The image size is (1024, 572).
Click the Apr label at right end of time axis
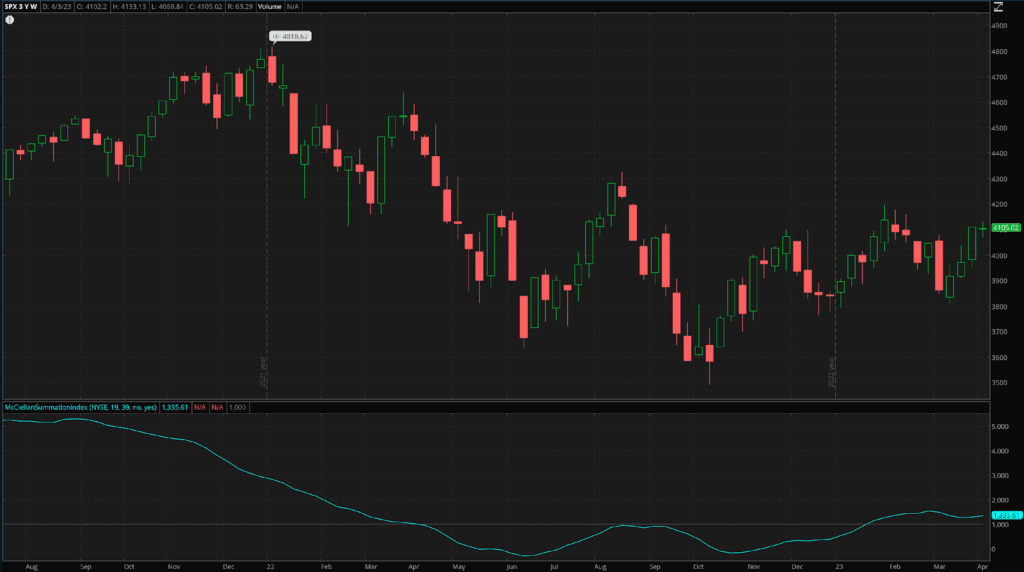coord(983,567)
